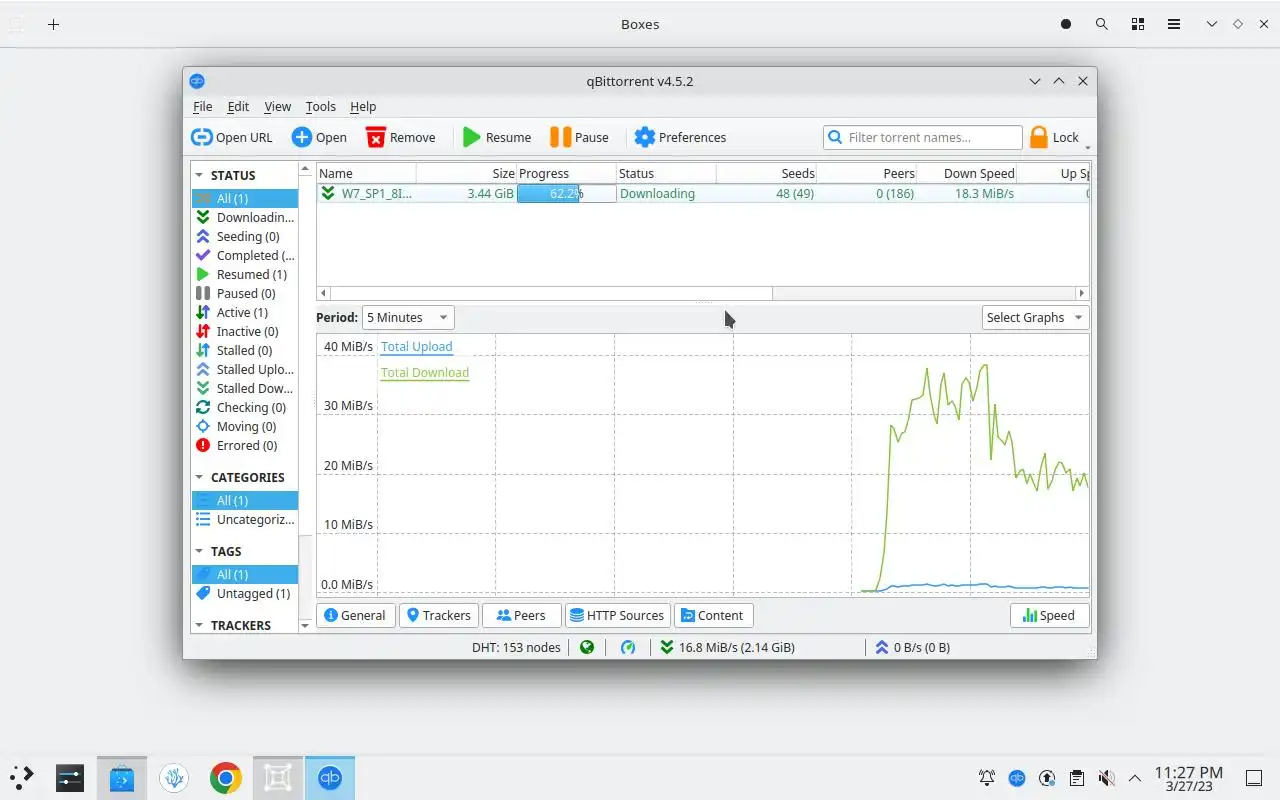Click the DHT: 153 nodes status text
Screen dimensions: 1280x800
(516, 647)
